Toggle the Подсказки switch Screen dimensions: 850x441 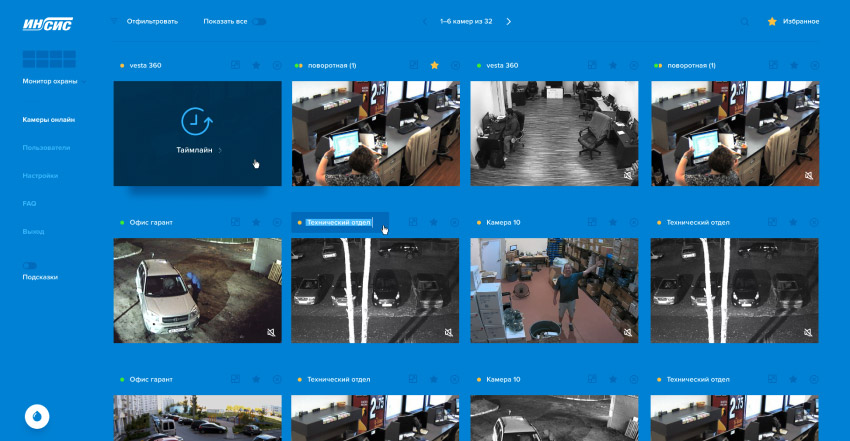pos(30,265)
